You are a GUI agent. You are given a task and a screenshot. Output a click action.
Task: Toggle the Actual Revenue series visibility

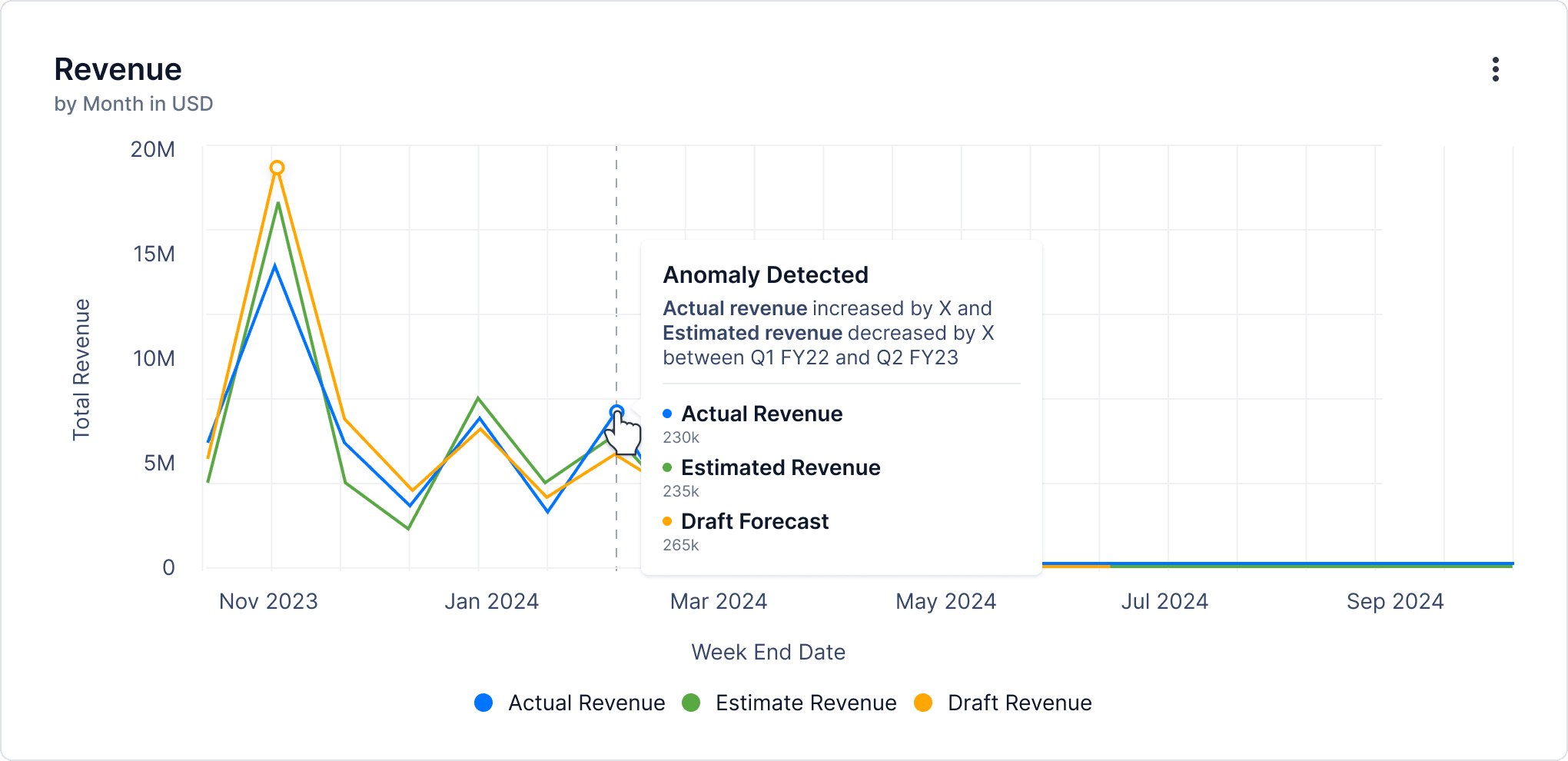pos(483,702)
